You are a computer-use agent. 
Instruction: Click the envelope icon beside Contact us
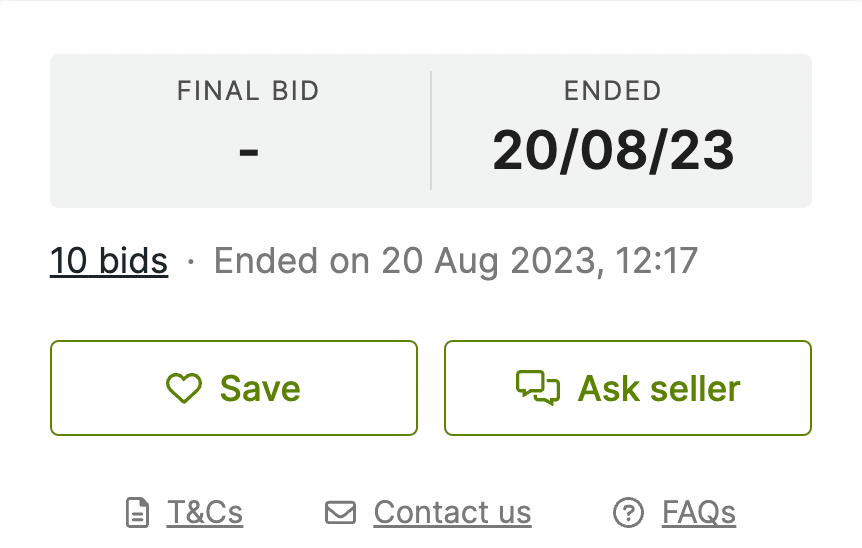tap(340, 513)
